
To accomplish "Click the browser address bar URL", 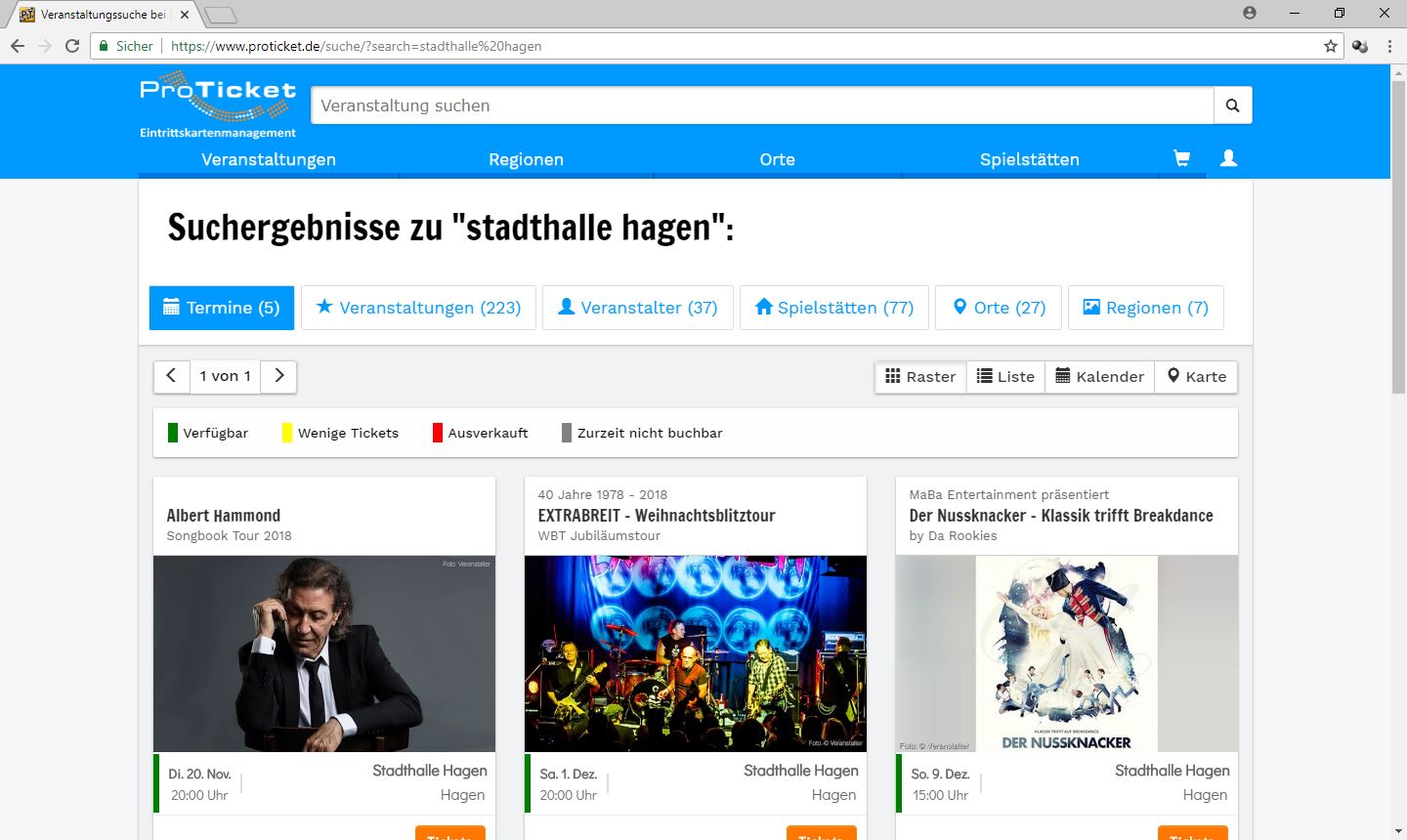I will click(356, 46).
